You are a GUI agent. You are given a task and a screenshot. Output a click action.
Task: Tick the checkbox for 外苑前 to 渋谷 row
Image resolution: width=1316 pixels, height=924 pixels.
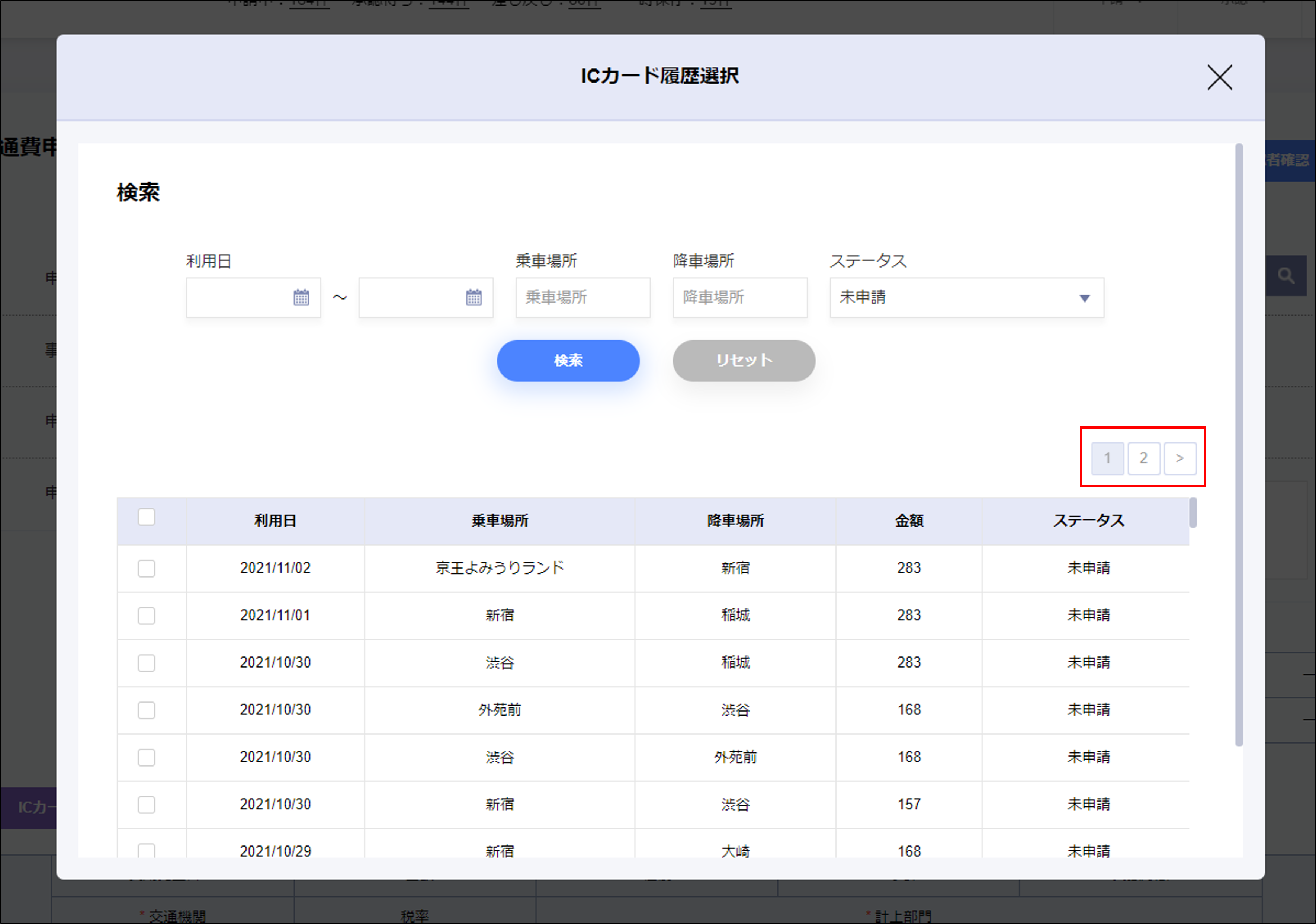pos(147,710)
